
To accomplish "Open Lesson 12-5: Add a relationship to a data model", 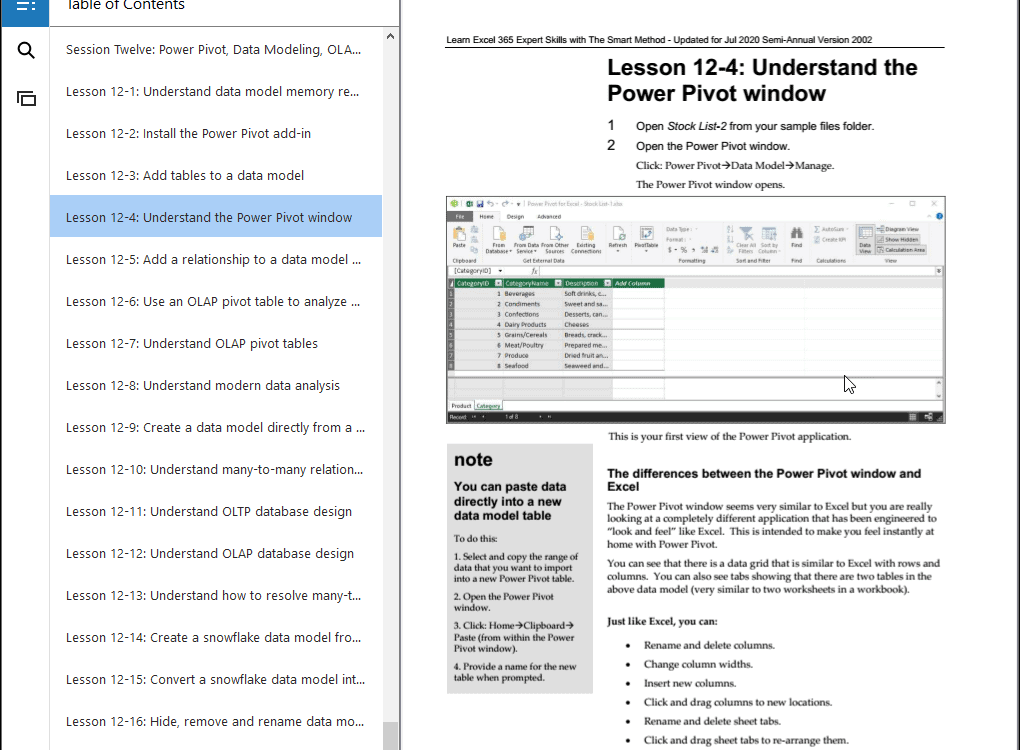I will (216, 260).
